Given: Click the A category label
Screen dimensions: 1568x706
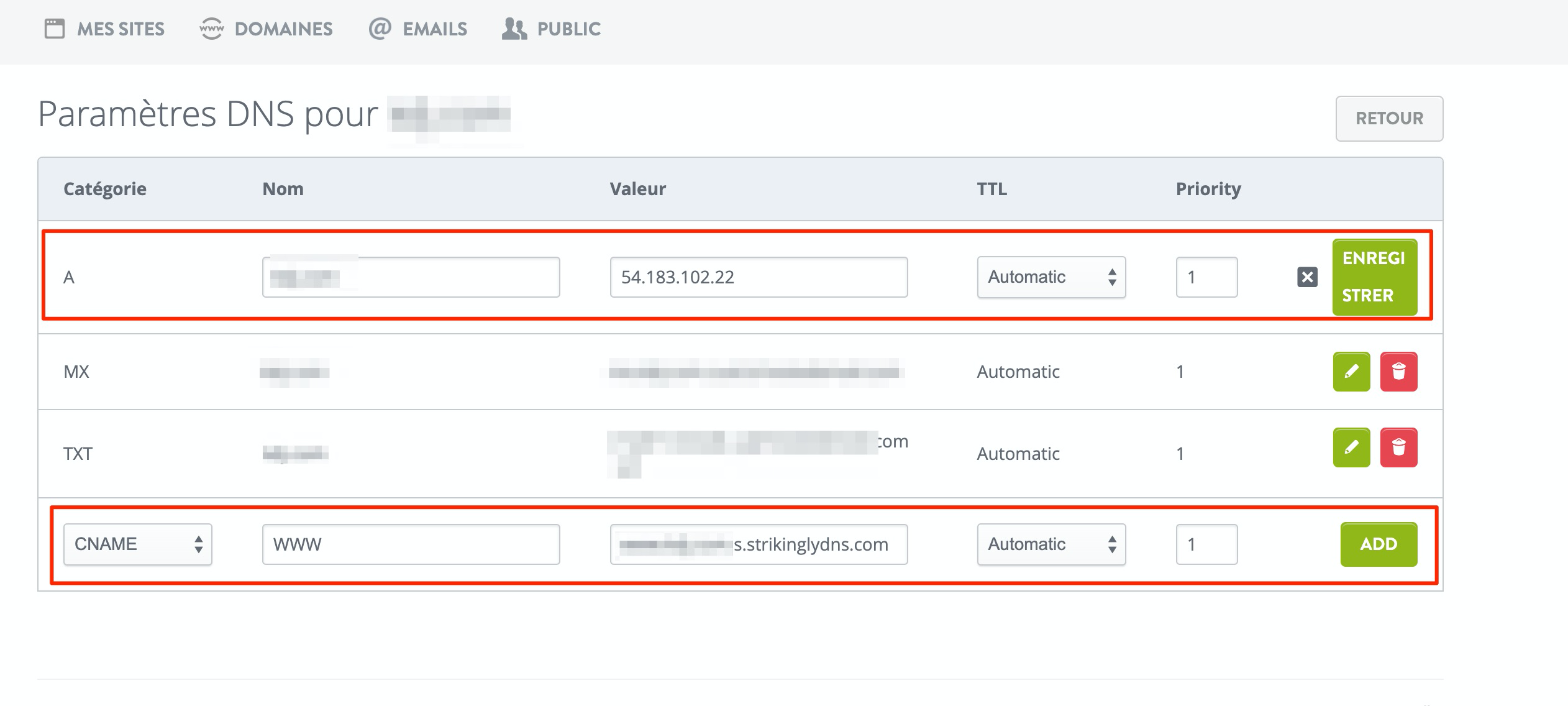Looking at the screenshot, I should click(69, 277).
